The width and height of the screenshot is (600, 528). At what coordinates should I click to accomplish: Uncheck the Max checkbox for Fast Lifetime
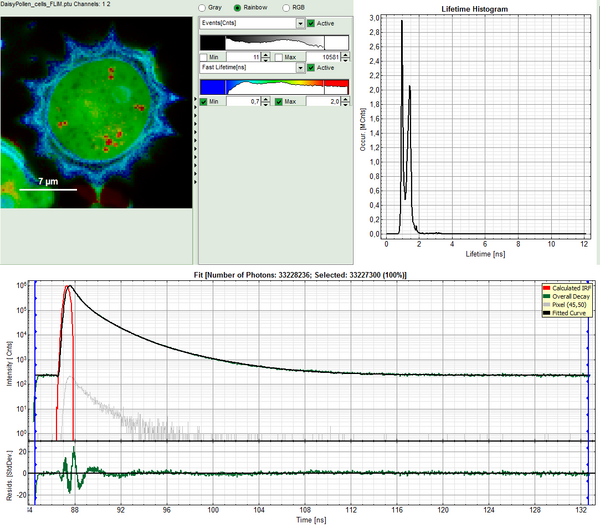279,102
